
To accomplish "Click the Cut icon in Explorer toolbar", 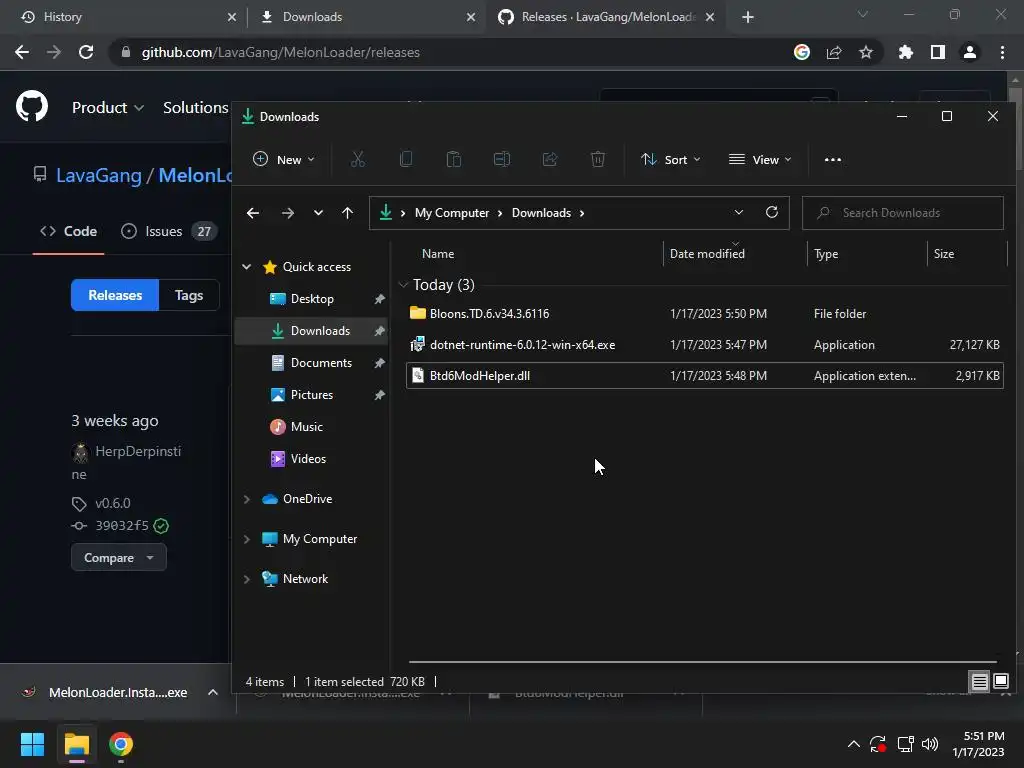I will coord(357,159).
